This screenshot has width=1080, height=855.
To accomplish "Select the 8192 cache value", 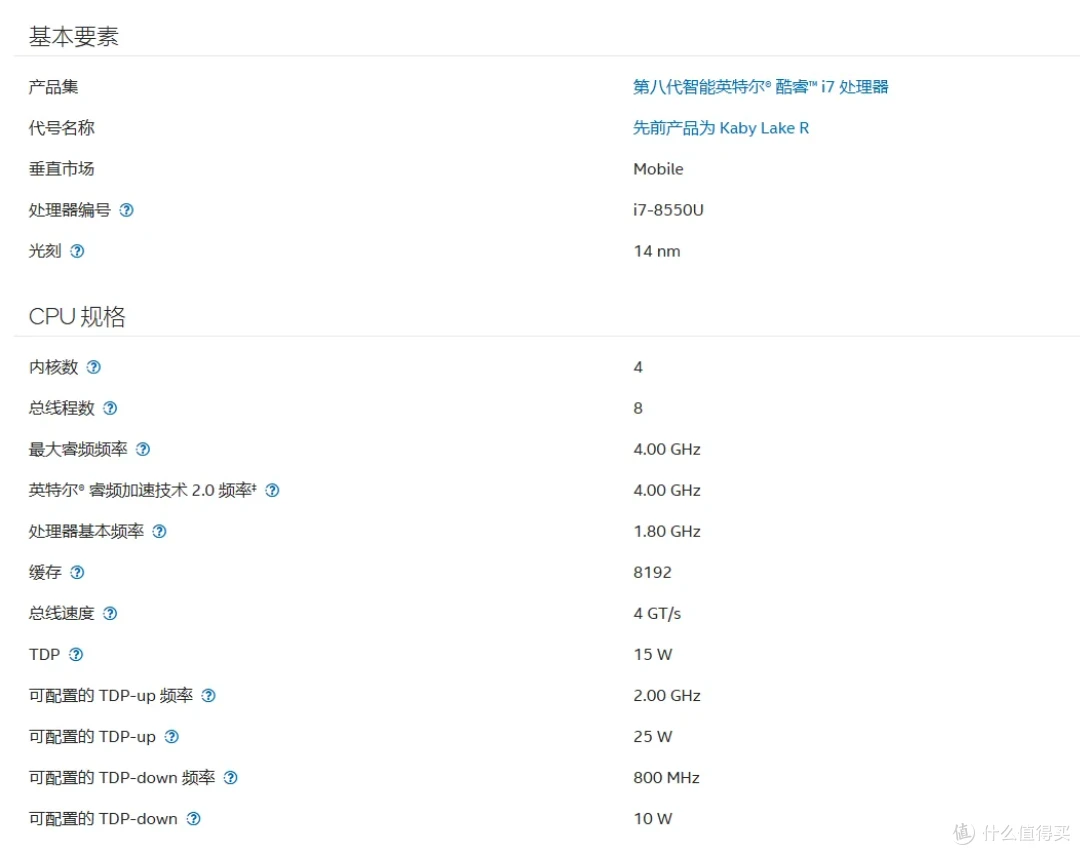I will [x=652, y=573].
